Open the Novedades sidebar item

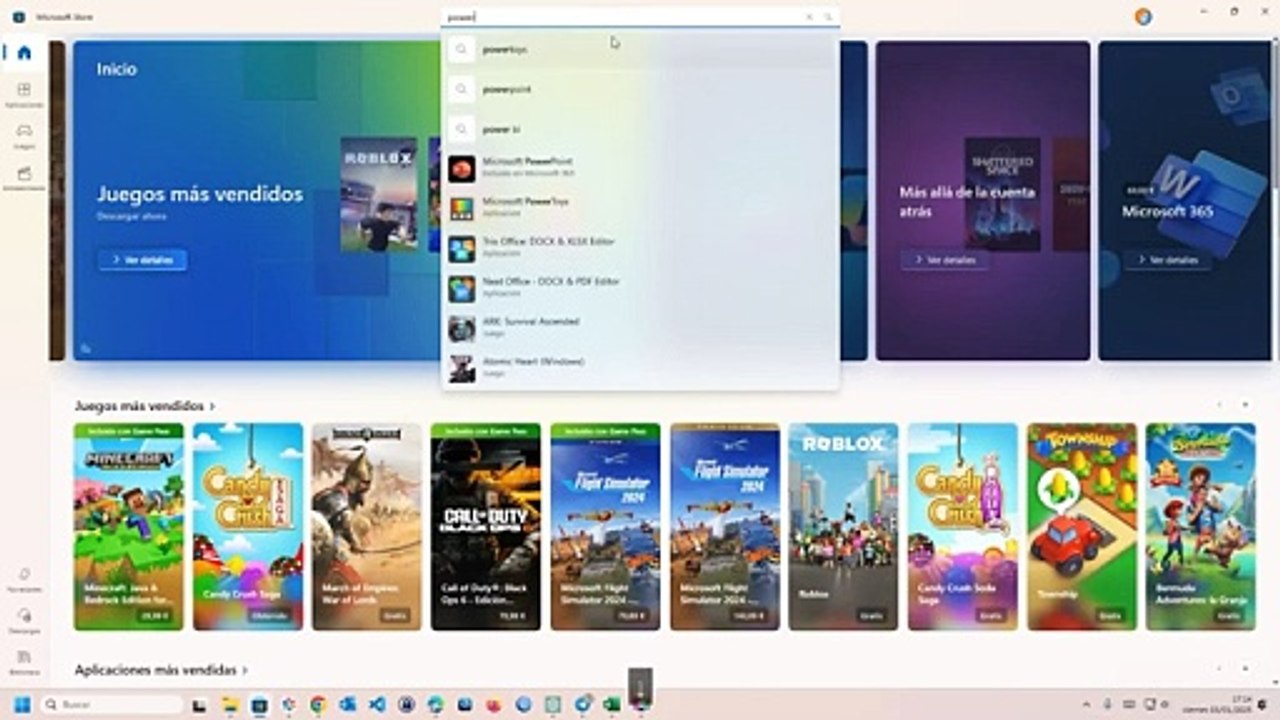24,579
